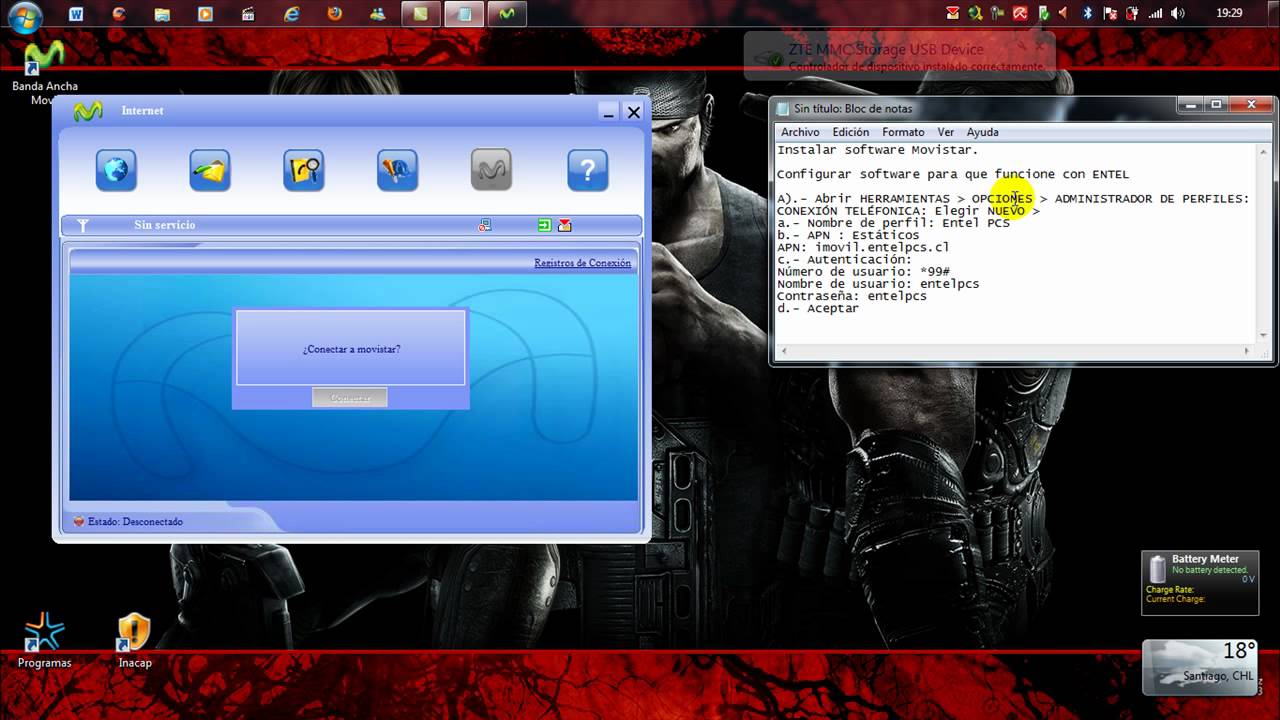Click the Bluetooth tray icon
This screenshot has height=720, width=1280.
click(1088, 14)
